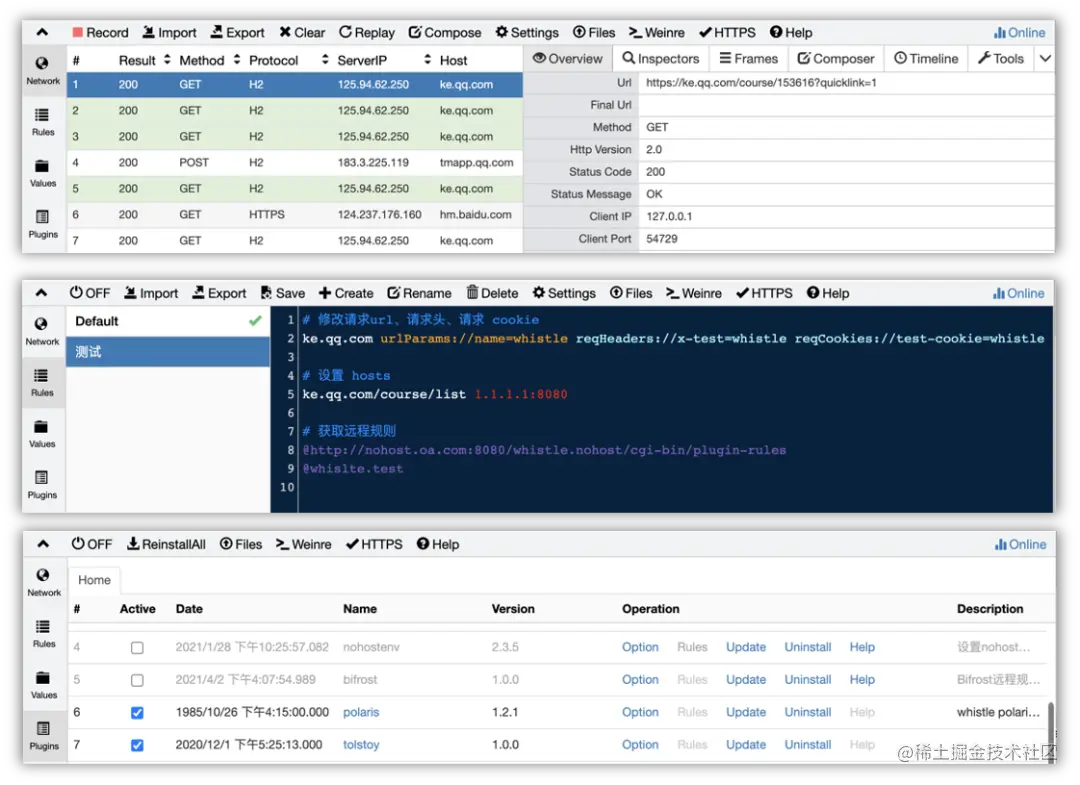Open Files in the Plugins panel toolbar
This screenshot has width=1080, height=785.
tap(241, 545)
